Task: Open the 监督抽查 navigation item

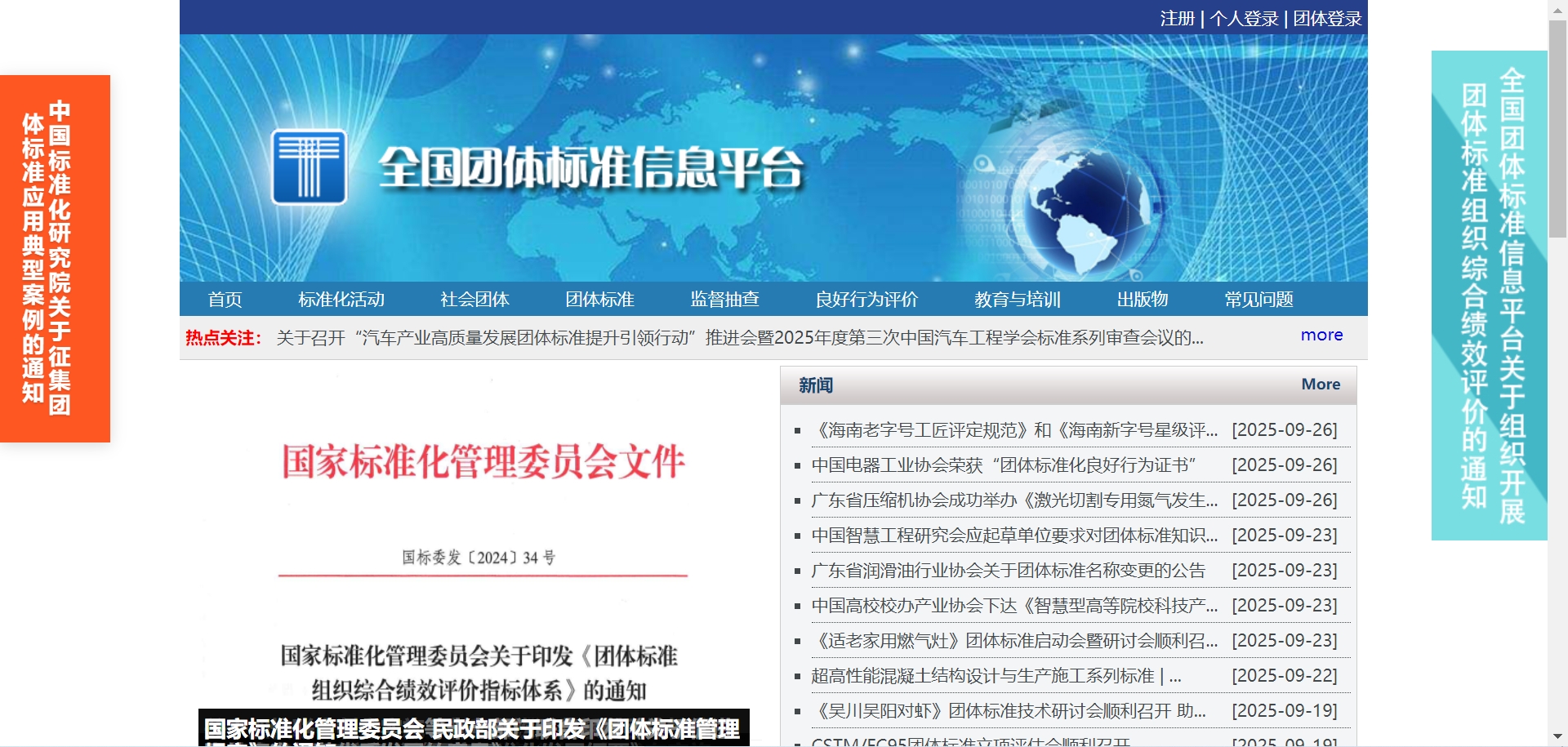Action: pyautogui.click(x=724, y=300)
